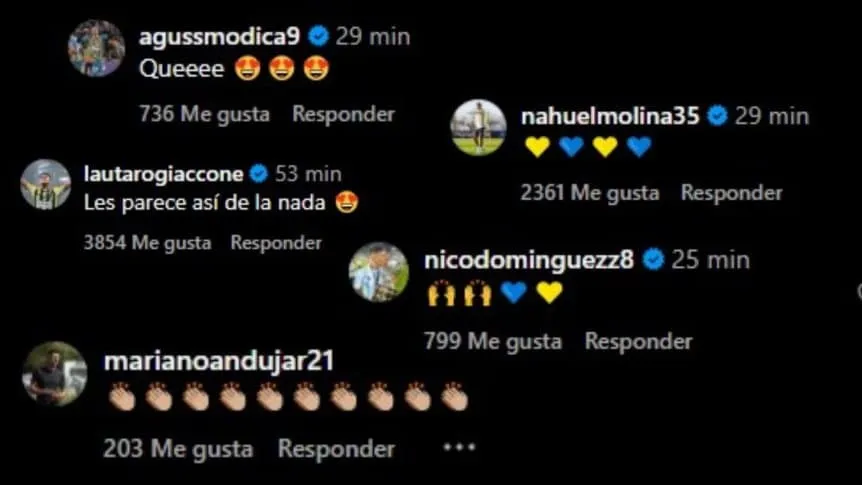Reply to marianoandujar21's applause comment
The width and height of the screenshot is (862, 485).
(x=336, y=449)
